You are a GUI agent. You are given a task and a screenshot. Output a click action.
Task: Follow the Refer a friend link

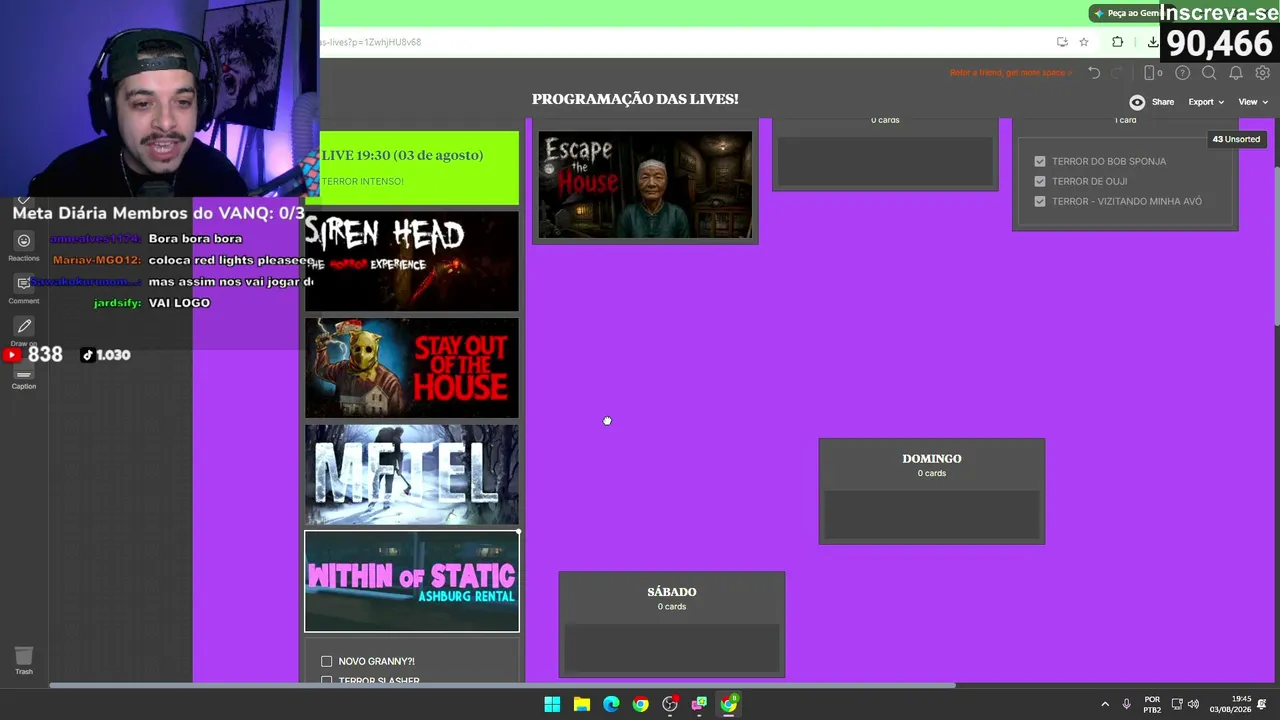tap(1010, 73)
